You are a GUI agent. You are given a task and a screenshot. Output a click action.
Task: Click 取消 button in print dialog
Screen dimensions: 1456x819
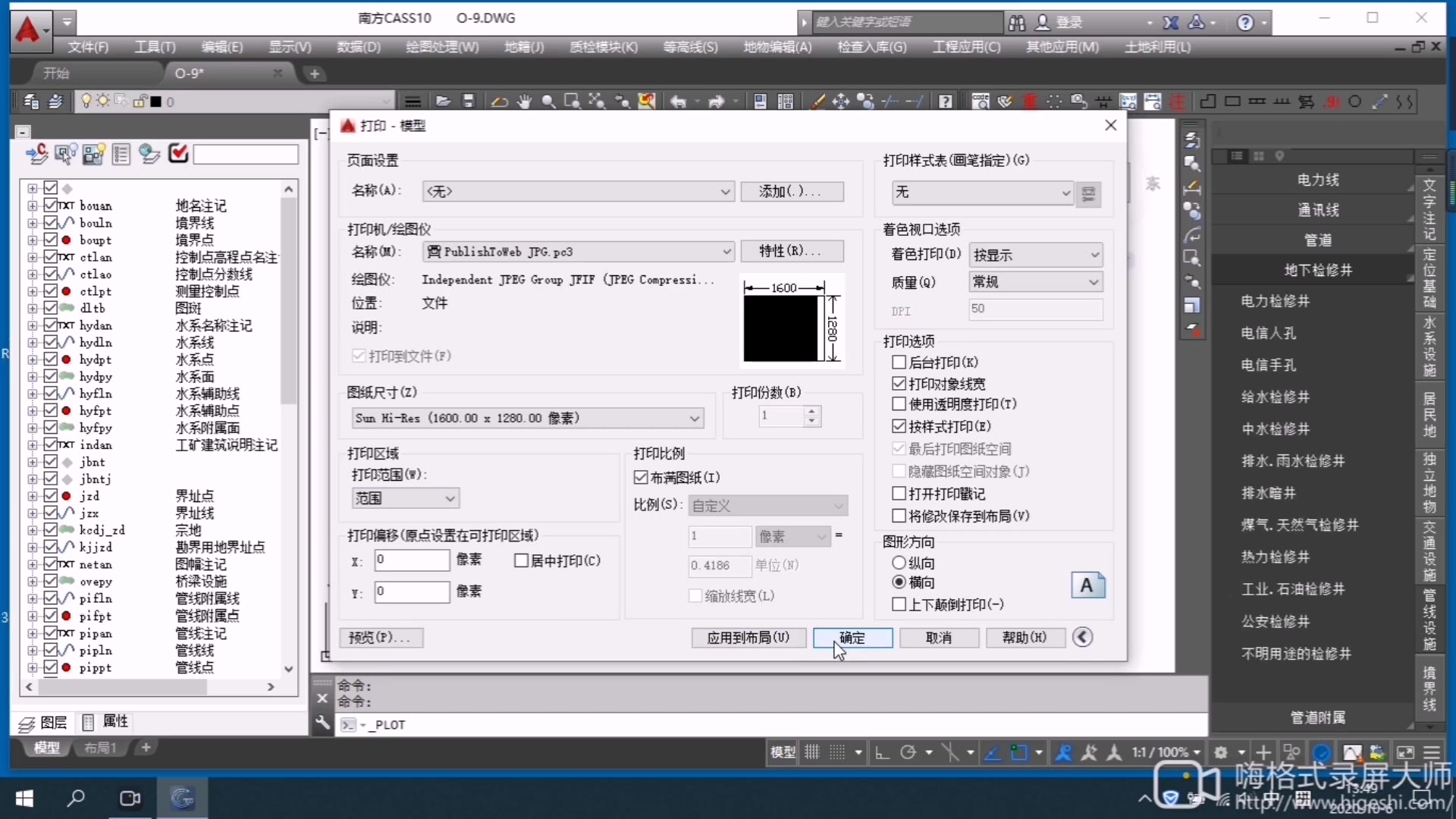(939, 638)
